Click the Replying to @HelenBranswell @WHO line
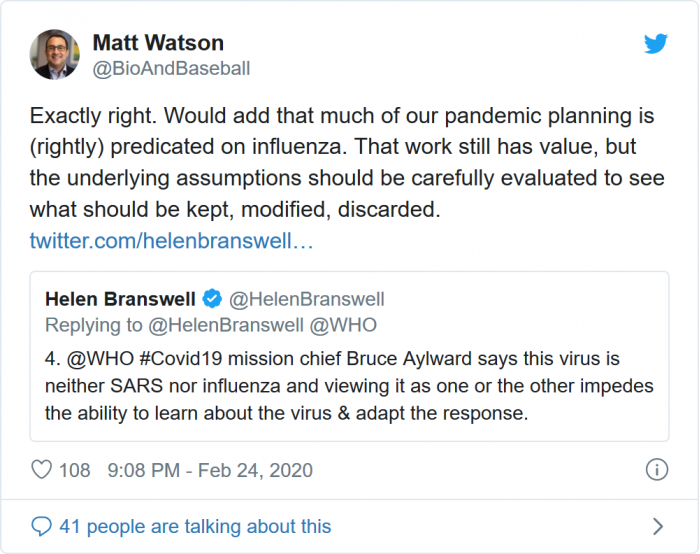The height and width of the screenshot is (554, 700). [210, 325]
